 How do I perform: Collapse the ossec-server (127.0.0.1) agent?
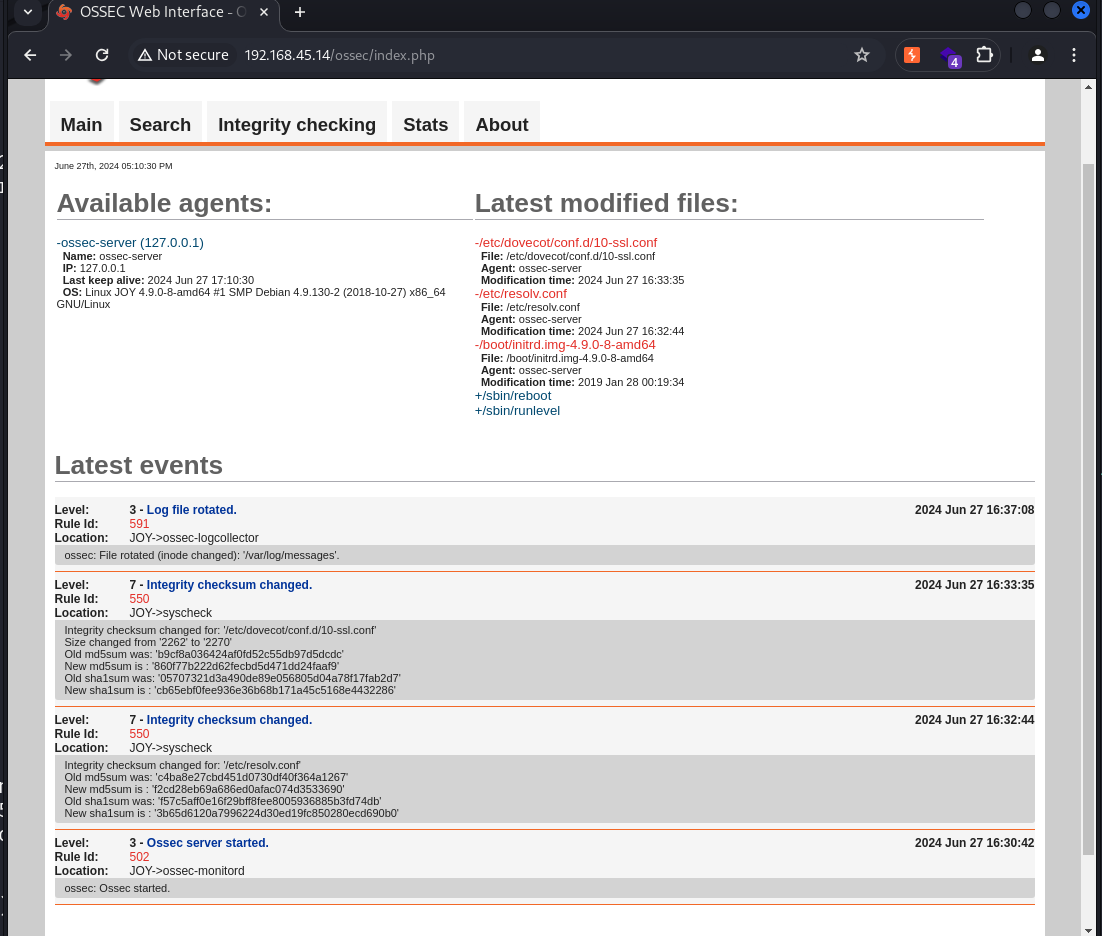(130, 242)
